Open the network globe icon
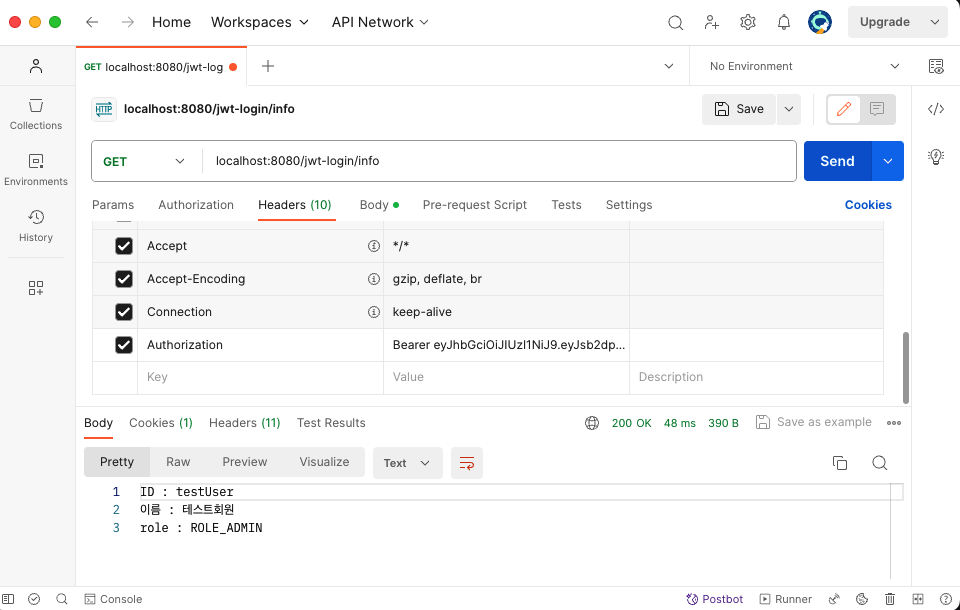This screenshot has width=960, height=610. [x=591, y=423]
